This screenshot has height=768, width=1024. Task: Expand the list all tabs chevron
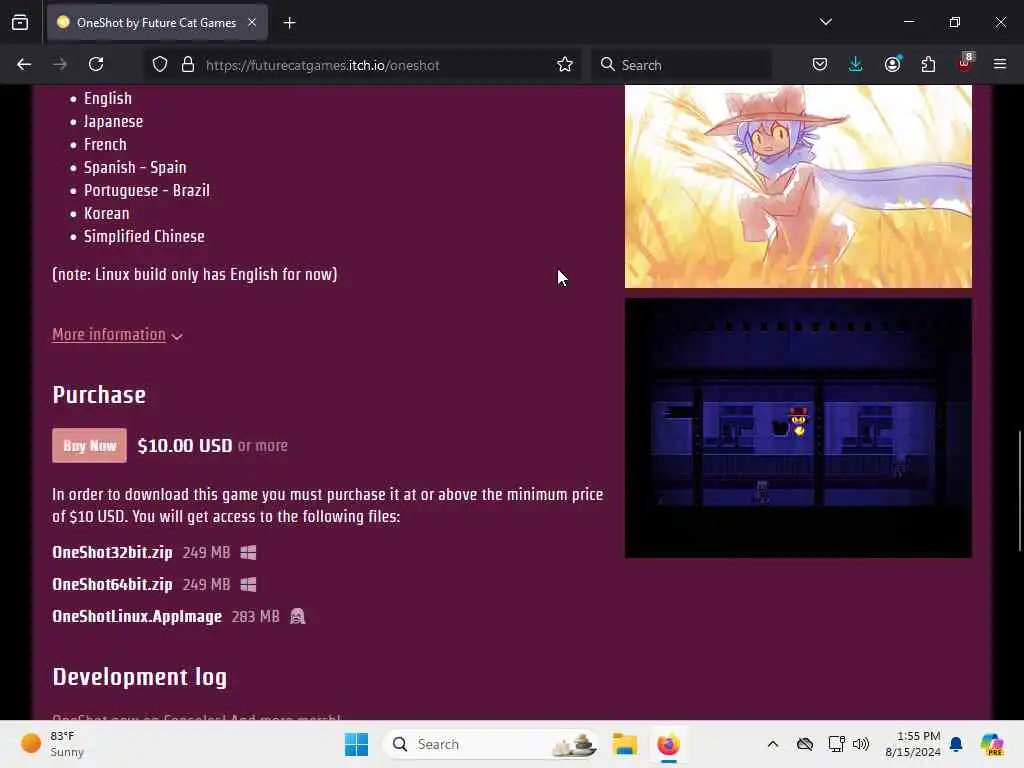[825, 22]
